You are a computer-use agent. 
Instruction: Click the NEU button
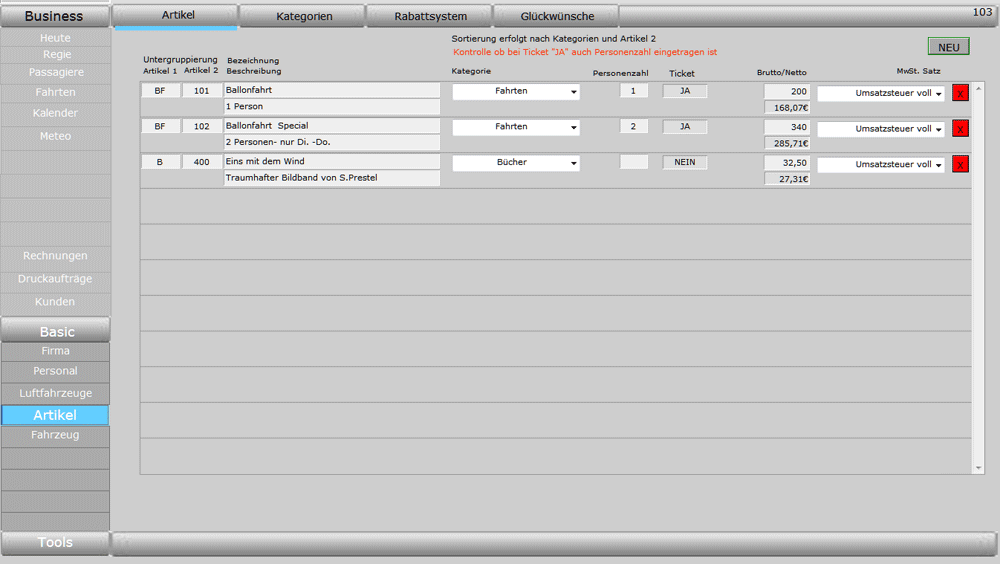pyautogui.click(x=948, y=47)
